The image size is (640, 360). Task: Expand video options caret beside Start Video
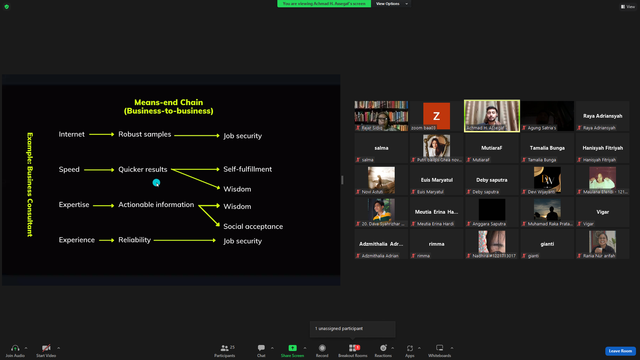coord(58,348)
